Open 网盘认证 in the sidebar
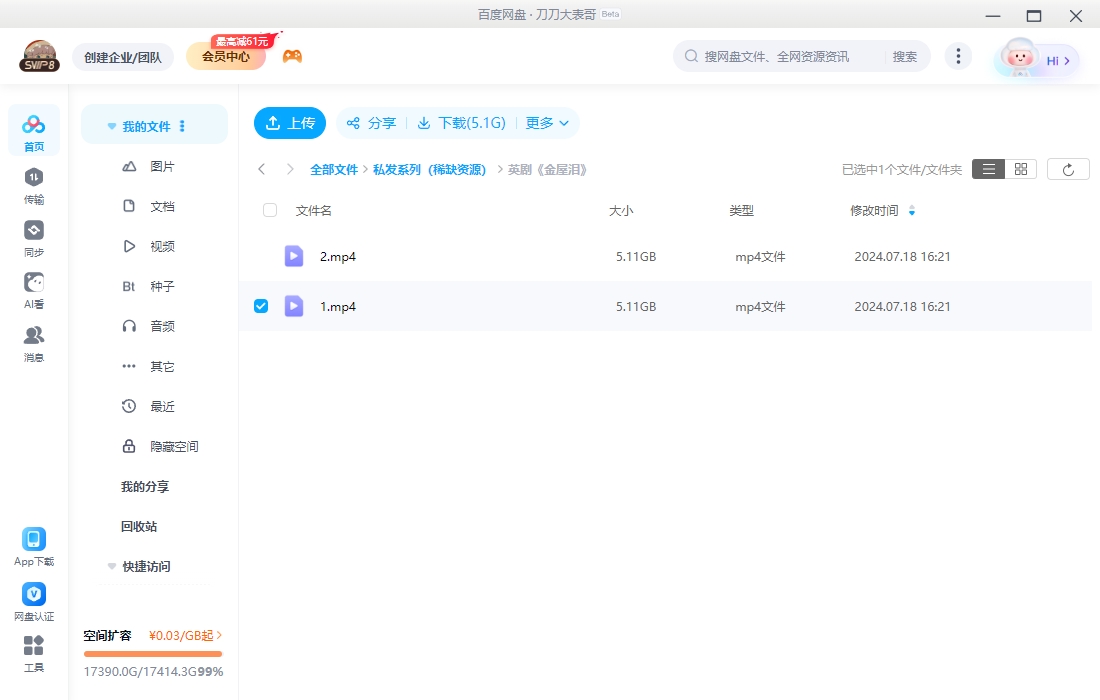This screenshot has height=700, width=1100. (33, 601)
